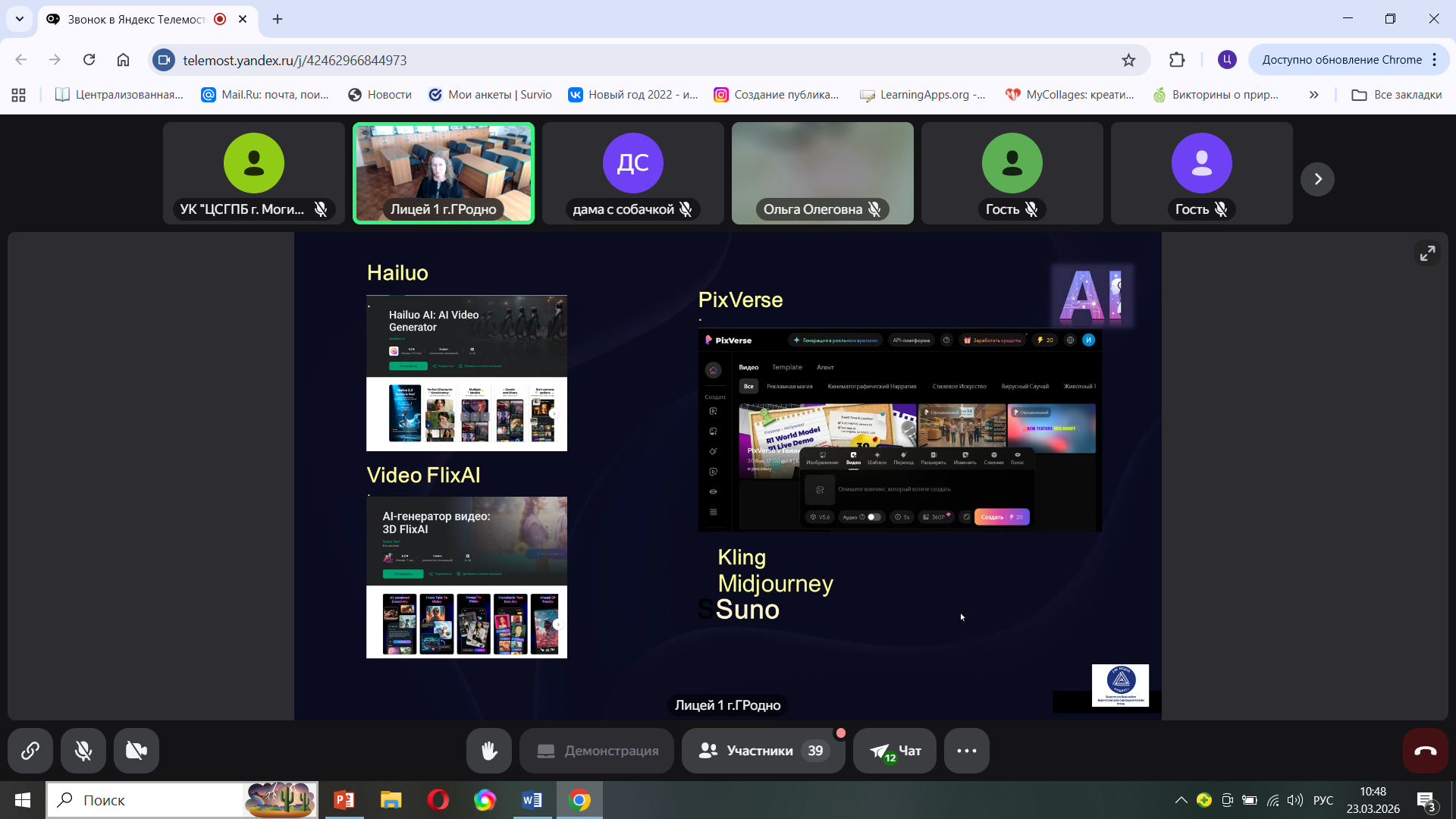Open Chrome extensions puzzle icon

tap(1177, 60)
